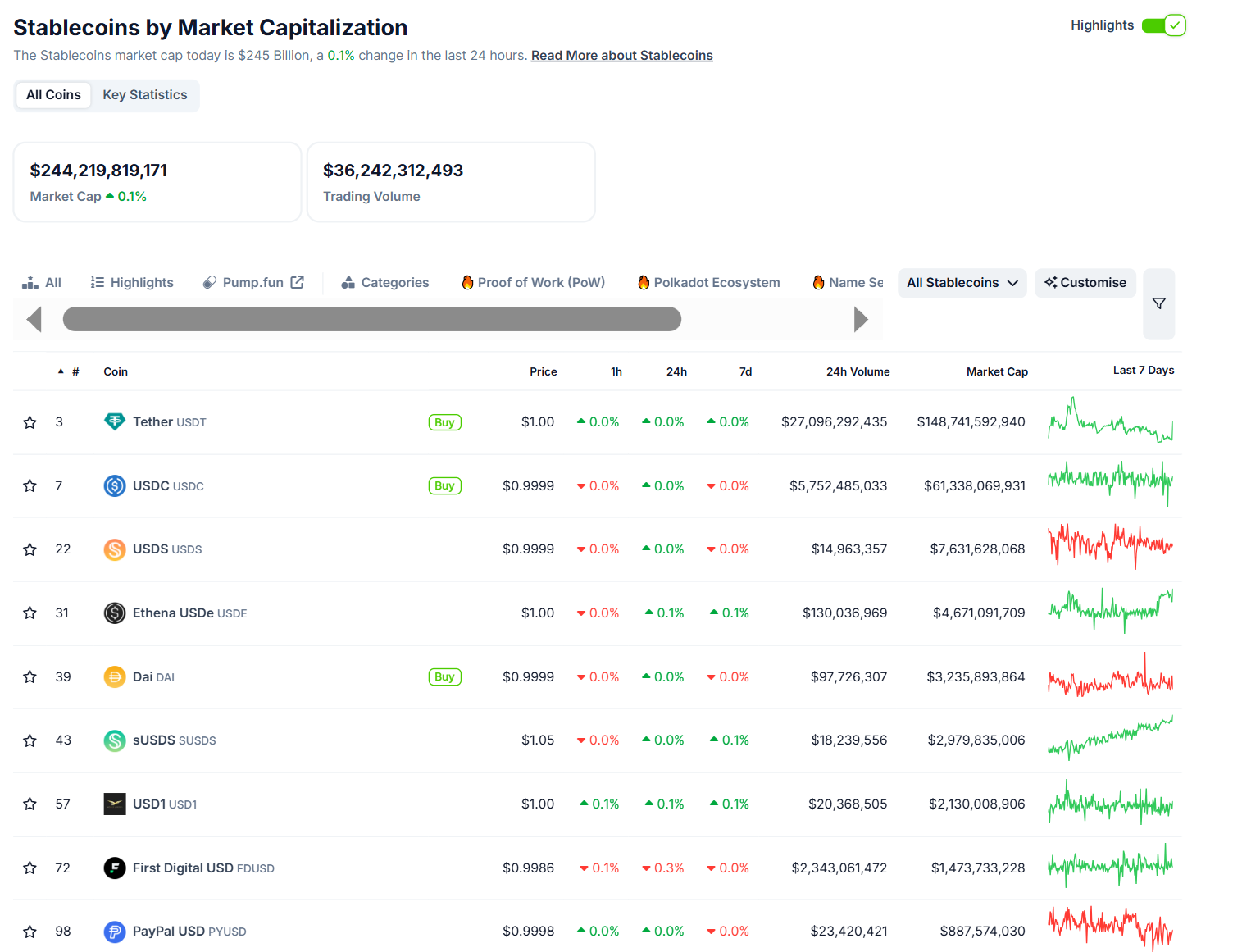Viewport: 1242px width, 952px height.
Task: Click the Market Cap summary card
Action: [x=157, y=182]
